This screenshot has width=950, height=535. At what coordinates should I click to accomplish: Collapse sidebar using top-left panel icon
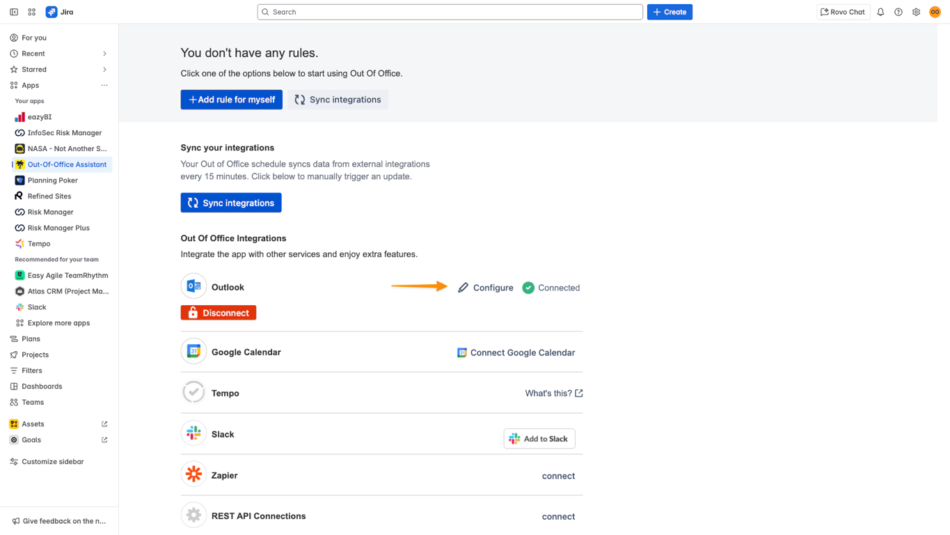(14, 12)
